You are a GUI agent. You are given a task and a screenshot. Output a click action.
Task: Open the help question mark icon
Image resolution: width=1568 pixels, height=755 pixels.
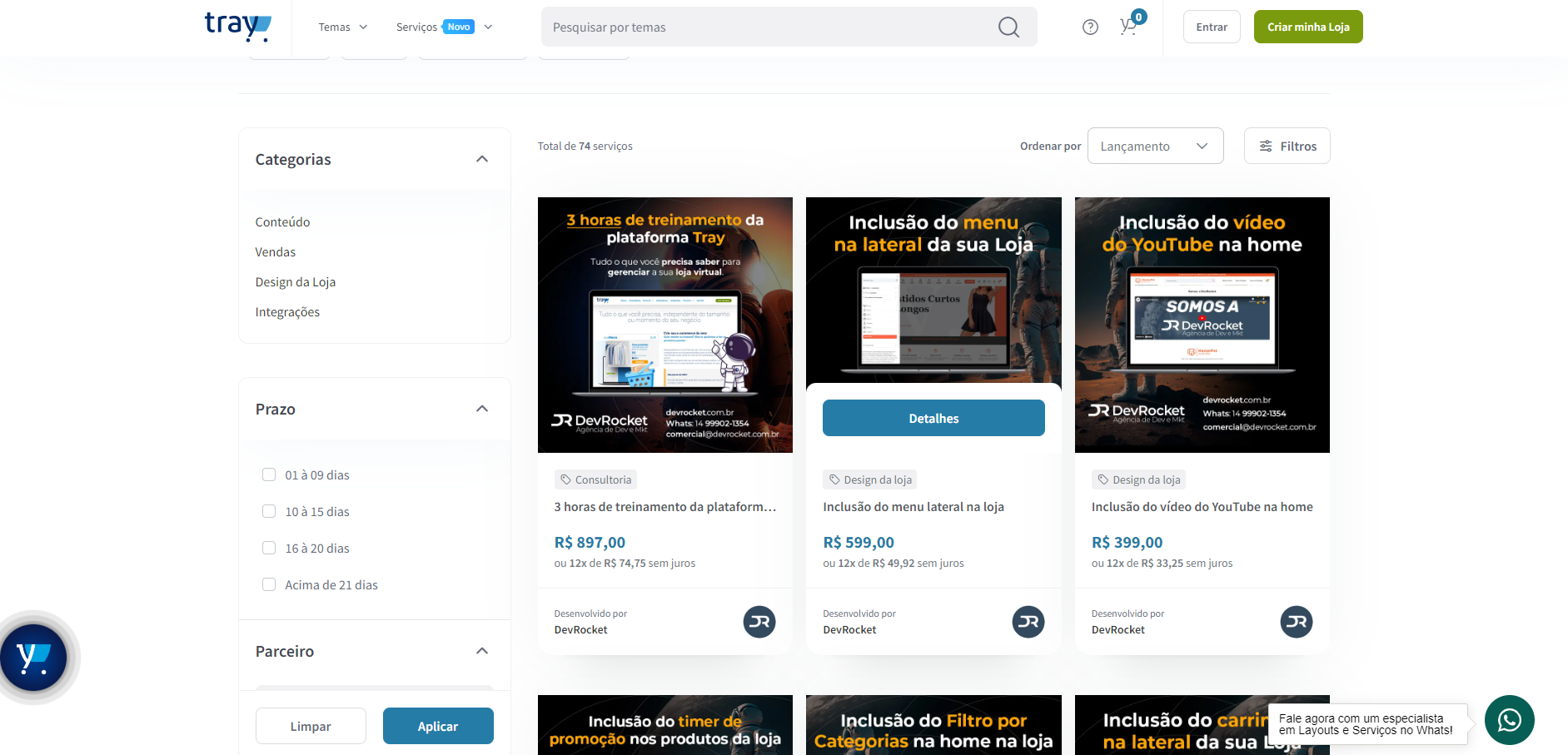[x=1090, y=27]
